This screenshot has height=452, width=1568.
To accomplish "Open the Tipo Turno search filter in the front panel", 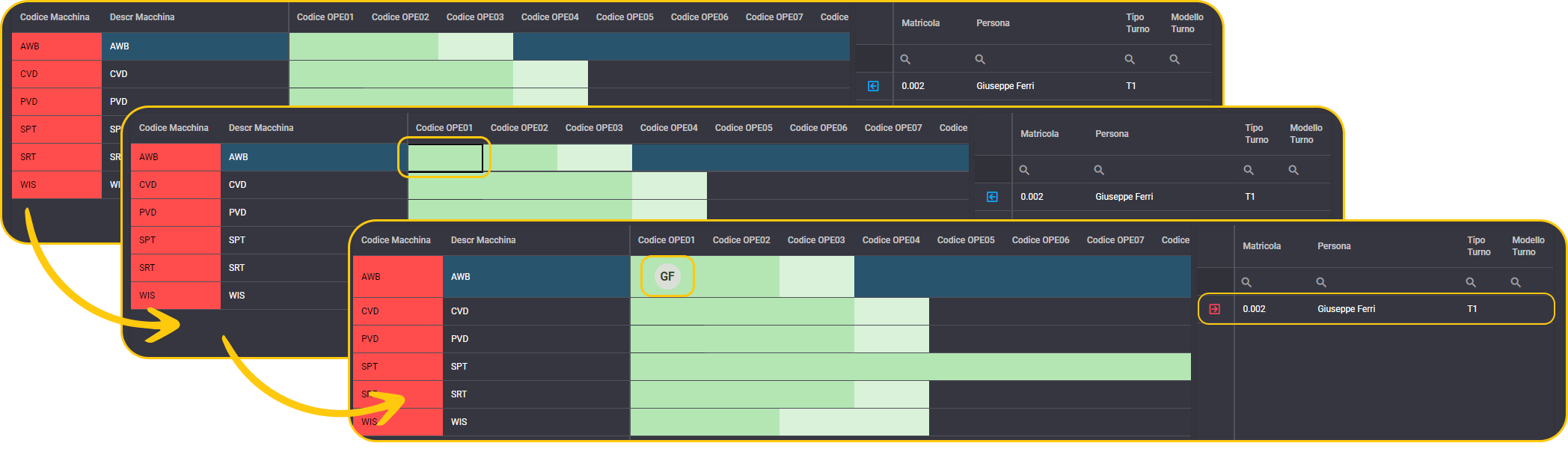I will [x=1471, y=282].
